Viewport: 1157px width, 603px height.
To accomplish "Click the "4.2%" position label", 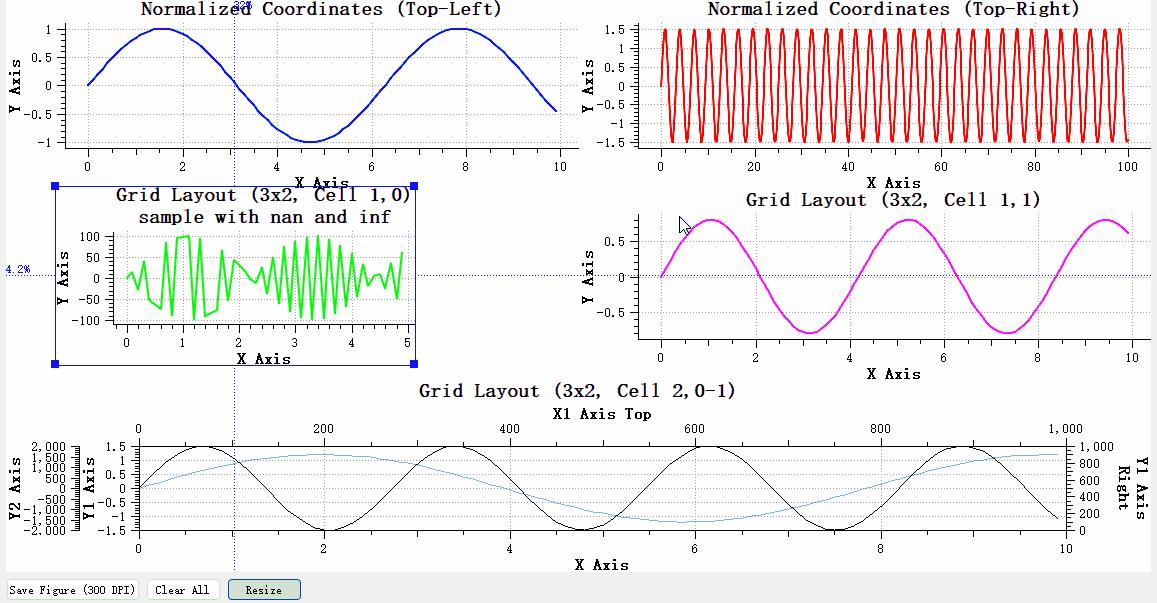I will pyautogui.click(x=18, y=269).
